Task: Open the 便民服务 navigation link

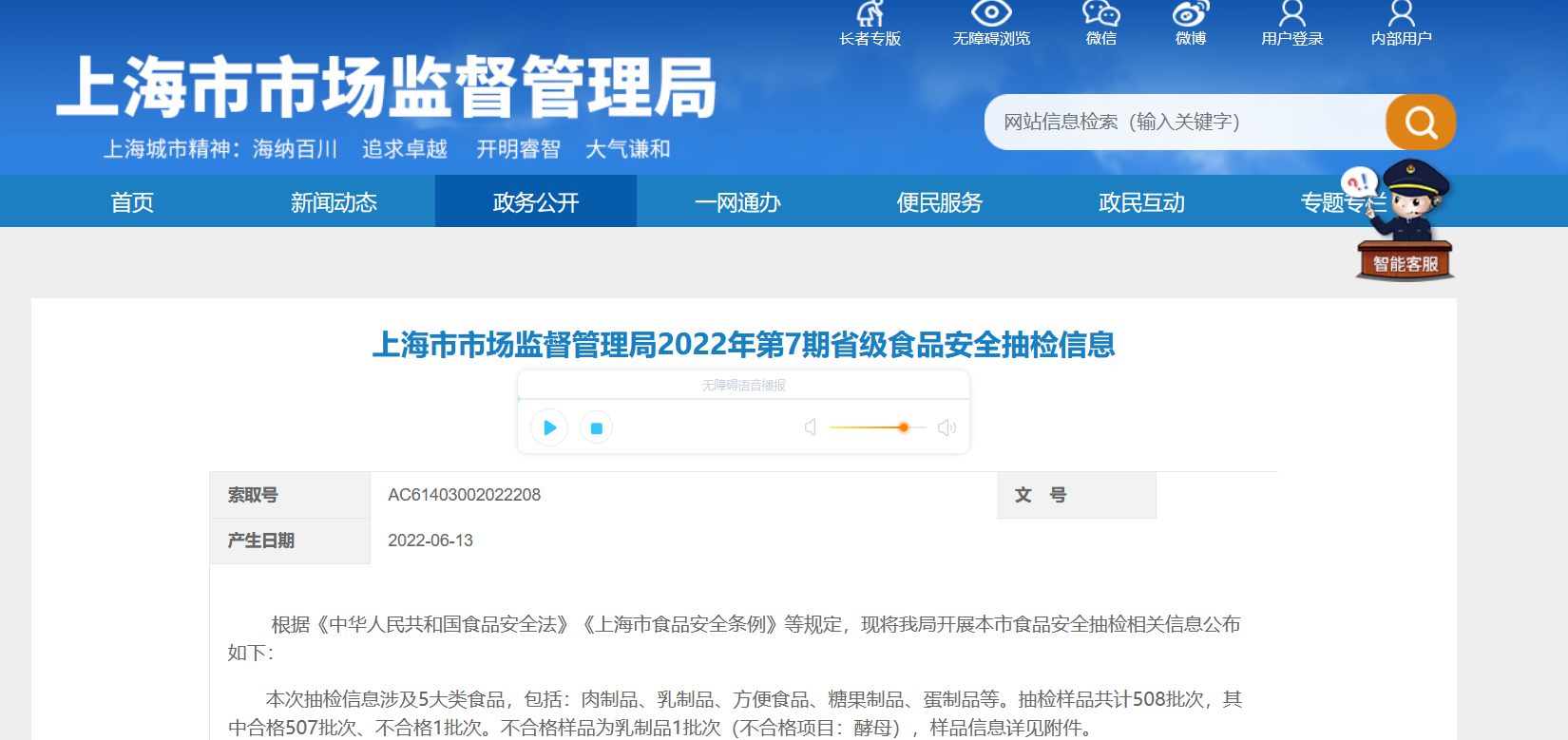Action: click(x=939, y=202)
